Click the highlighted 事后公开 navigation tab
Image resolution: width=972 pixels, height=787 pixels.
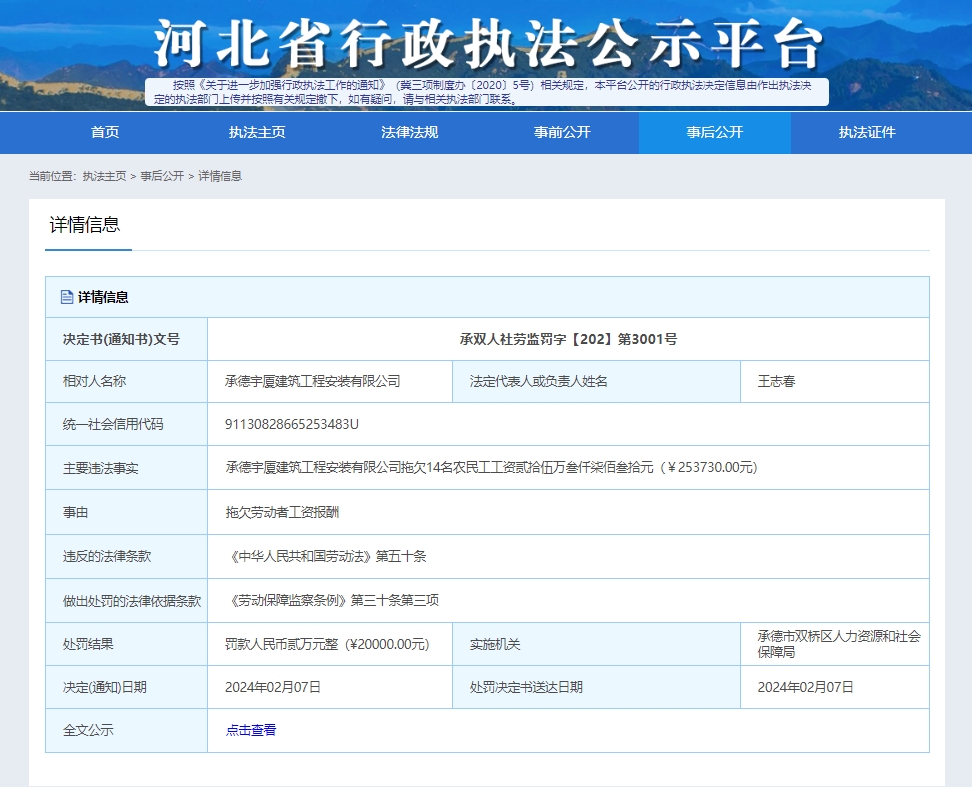[714, 132]
